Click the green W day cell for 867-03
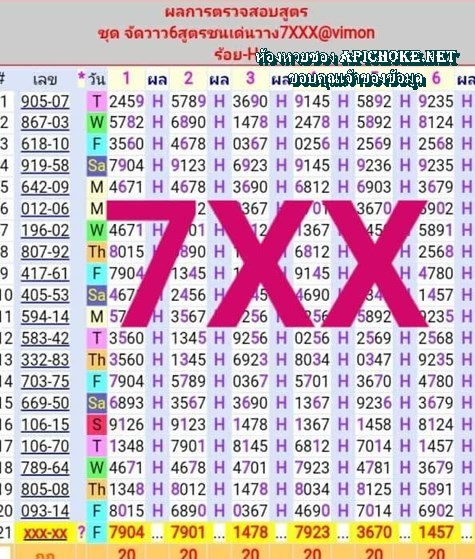 pos(97,123)
